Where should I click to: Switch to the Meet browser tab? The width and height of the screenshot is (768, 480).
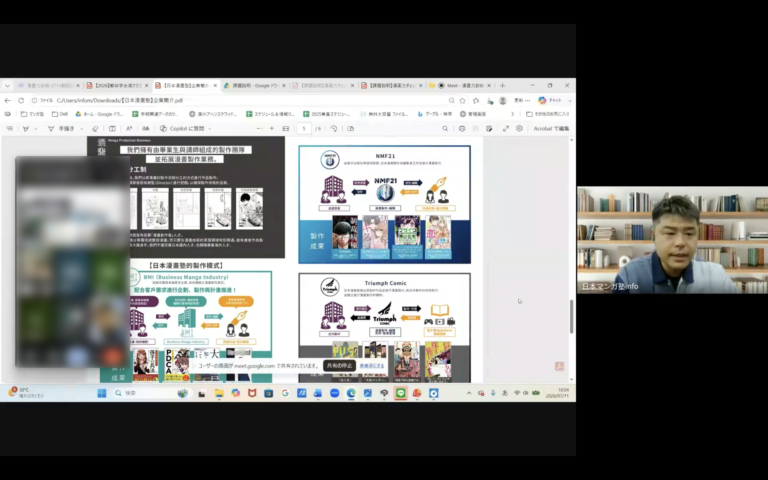(x=460, y=85)
